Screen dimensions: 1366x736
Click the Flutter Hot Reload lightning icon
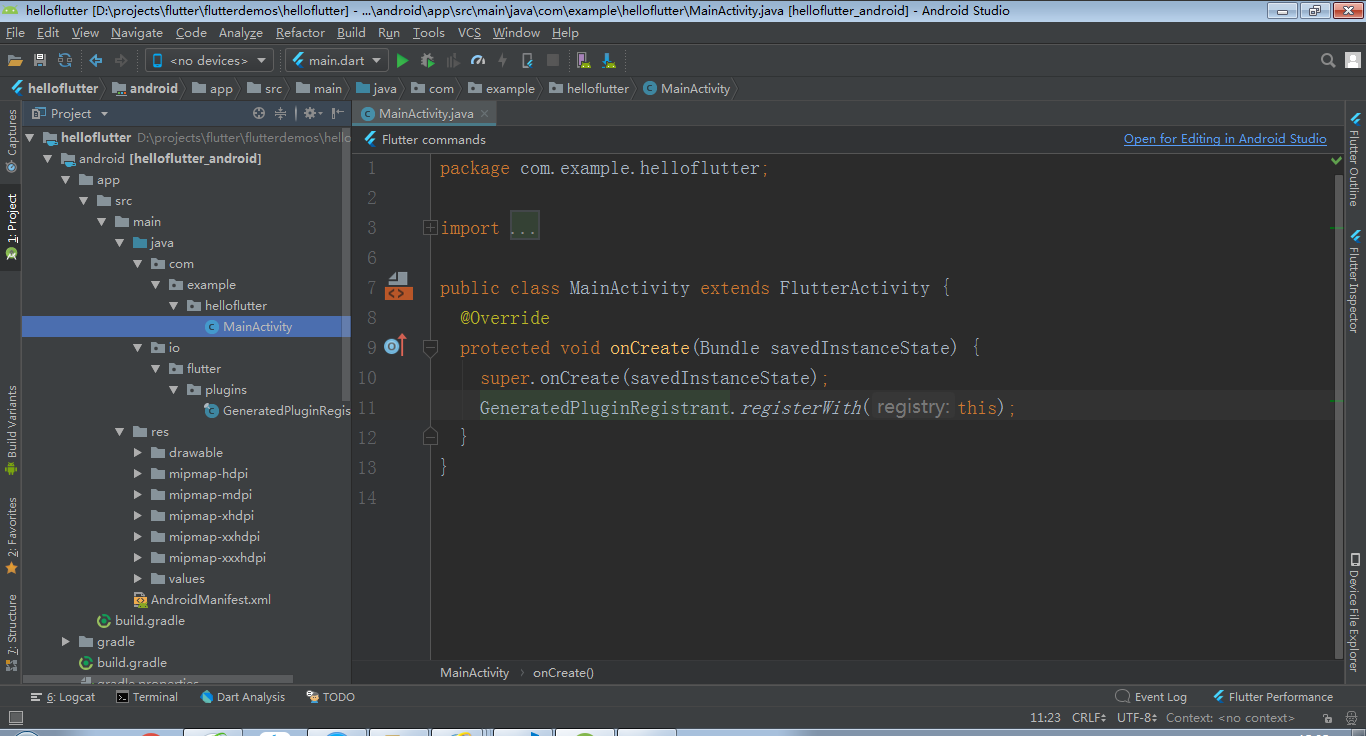(503, 60)
